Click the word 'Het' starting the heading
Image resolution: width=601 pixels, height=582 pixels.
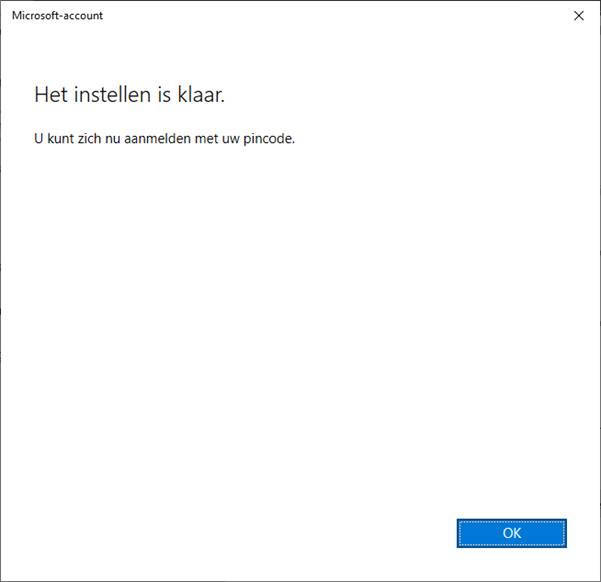tap(51, 95)
